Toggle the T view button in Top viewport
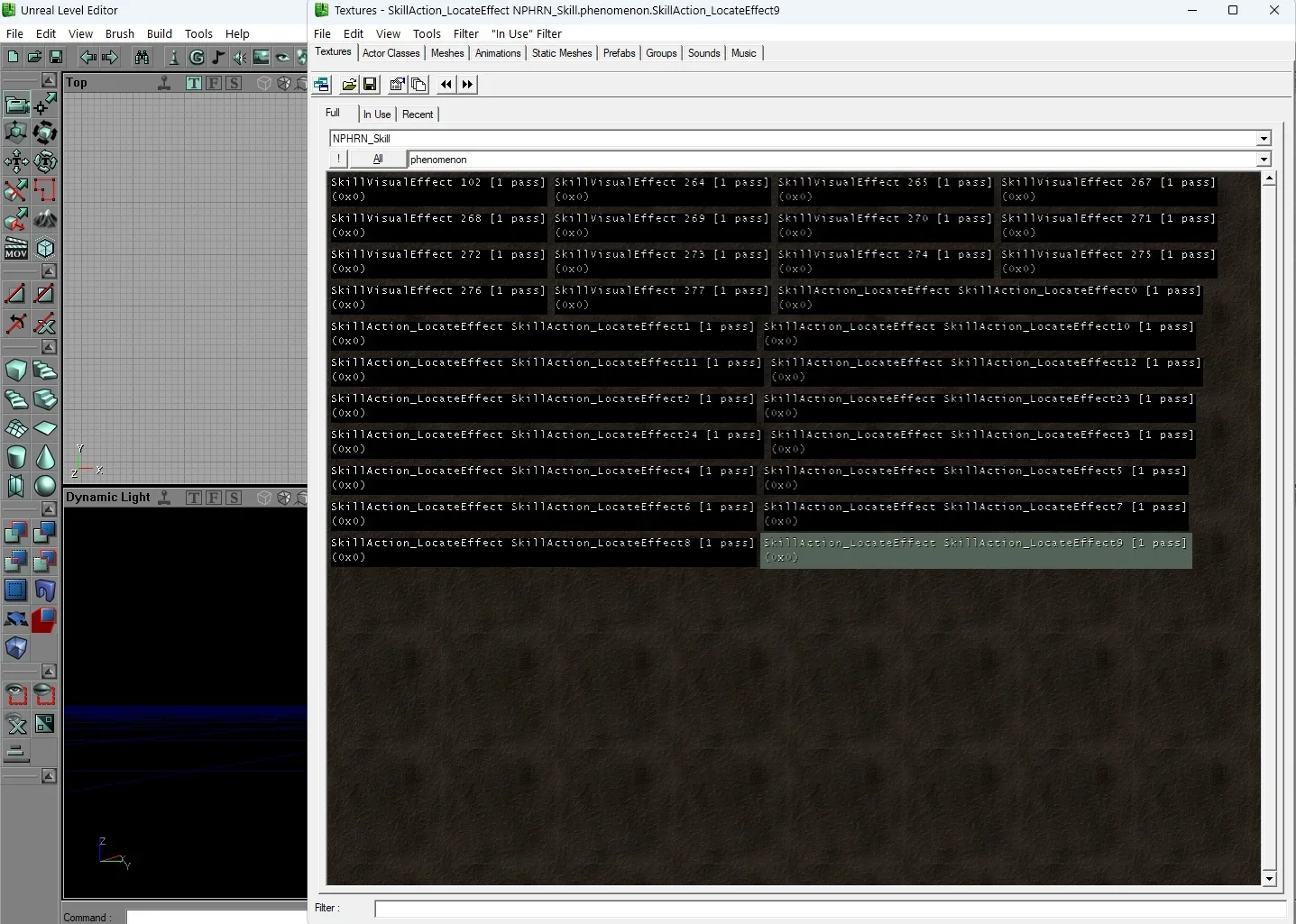This screenshot has width=1296, height=924. [194, 83]
